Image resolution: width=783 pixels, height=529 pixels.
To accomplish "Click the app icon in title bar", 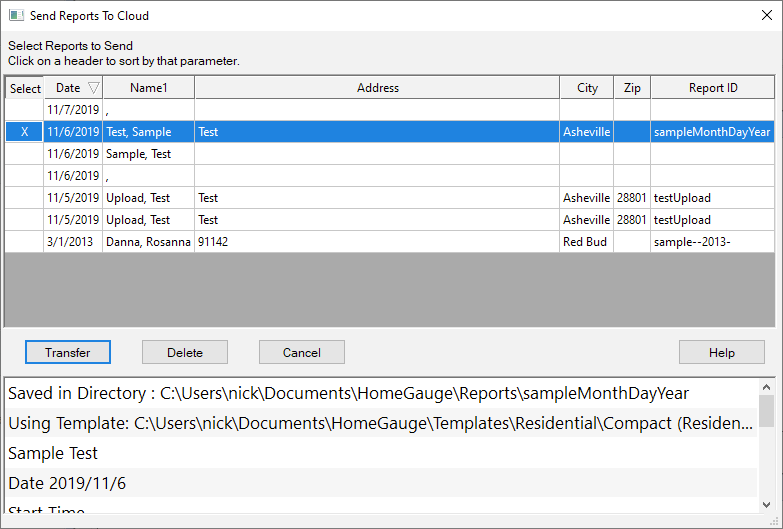I will click(15, 16).
